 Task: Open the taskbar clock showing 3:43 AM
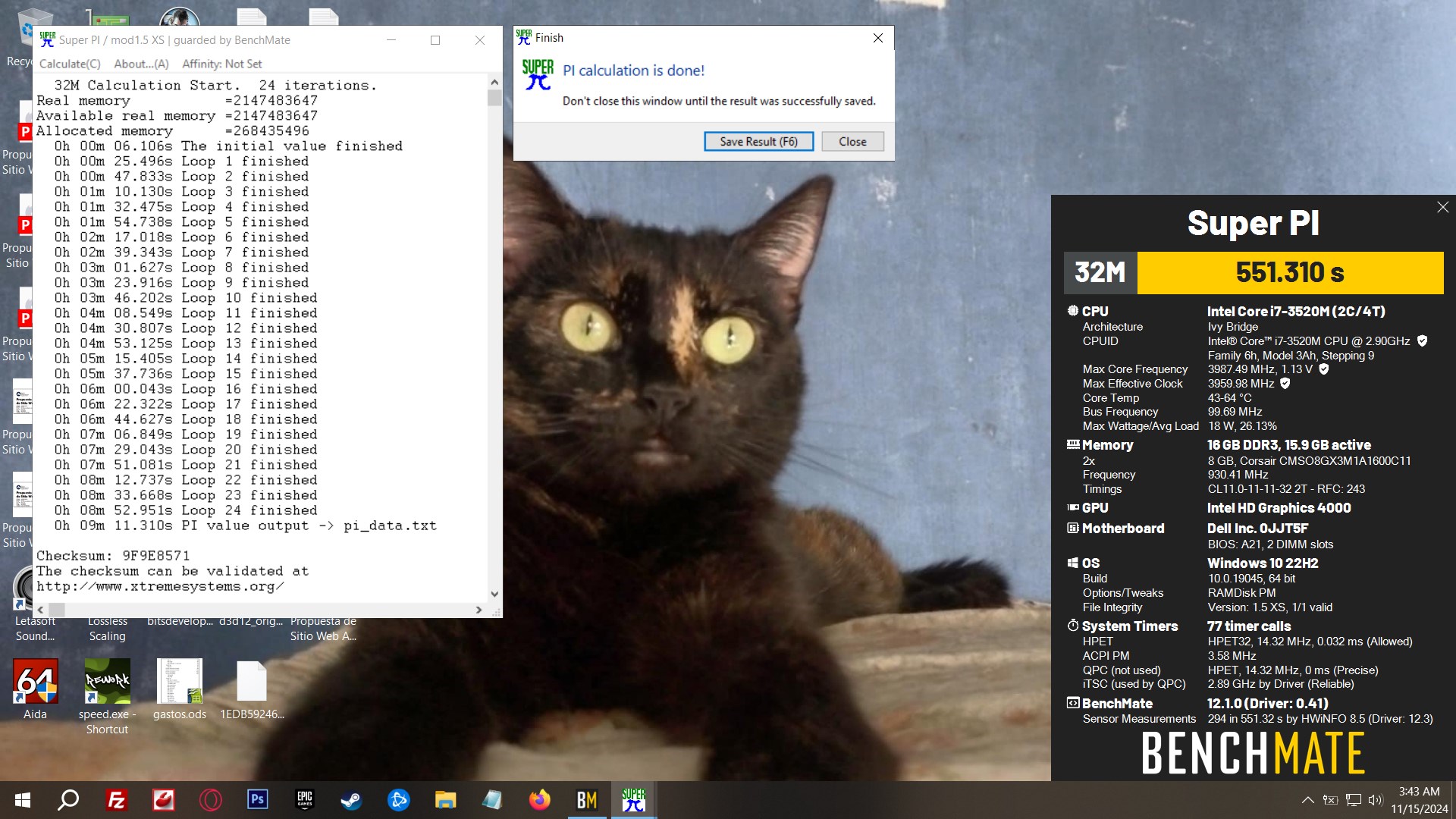click(x=1419, y=800)
